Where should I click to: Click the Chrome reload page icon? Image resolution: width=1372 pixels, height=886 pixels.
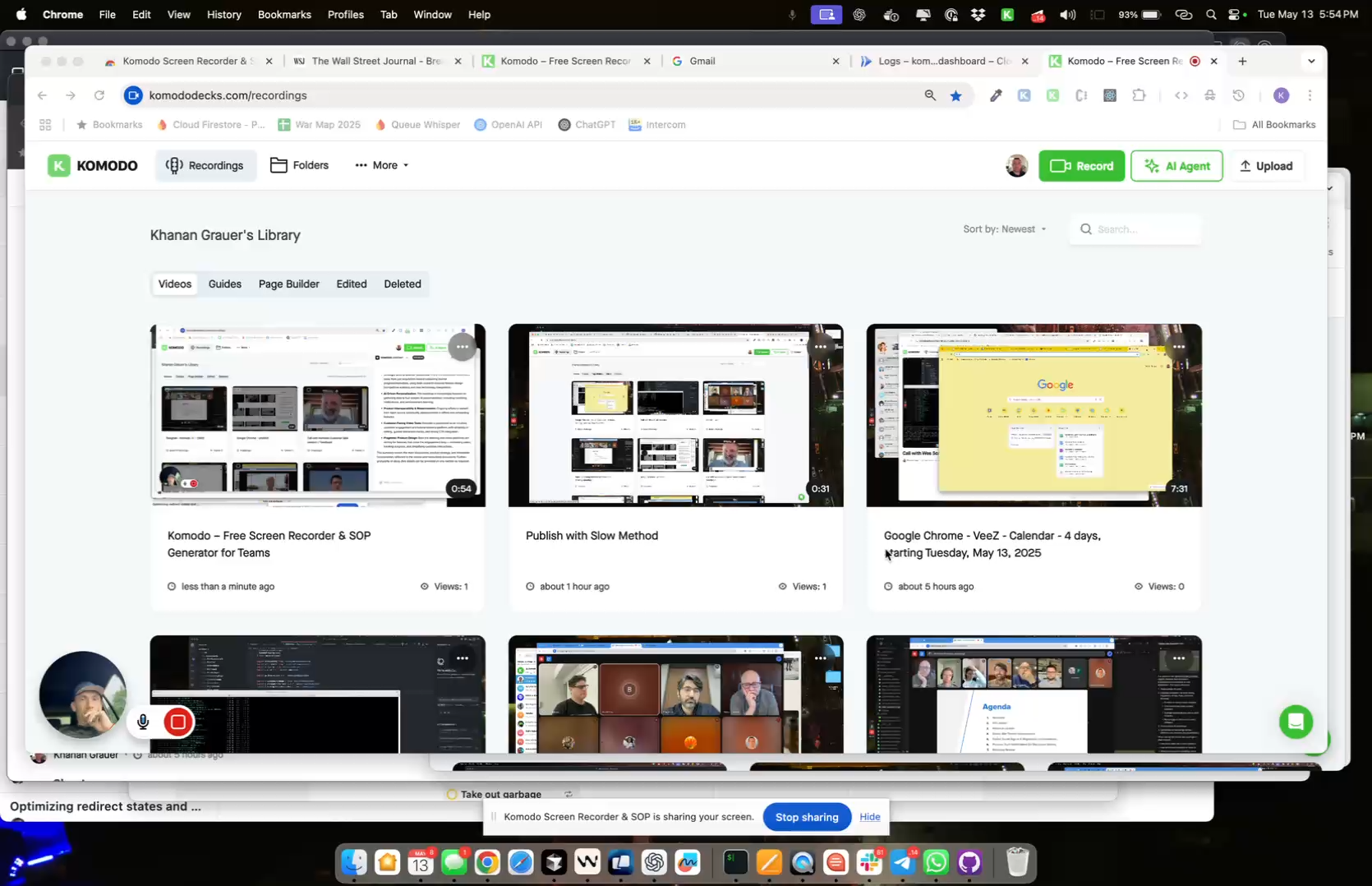99,95
